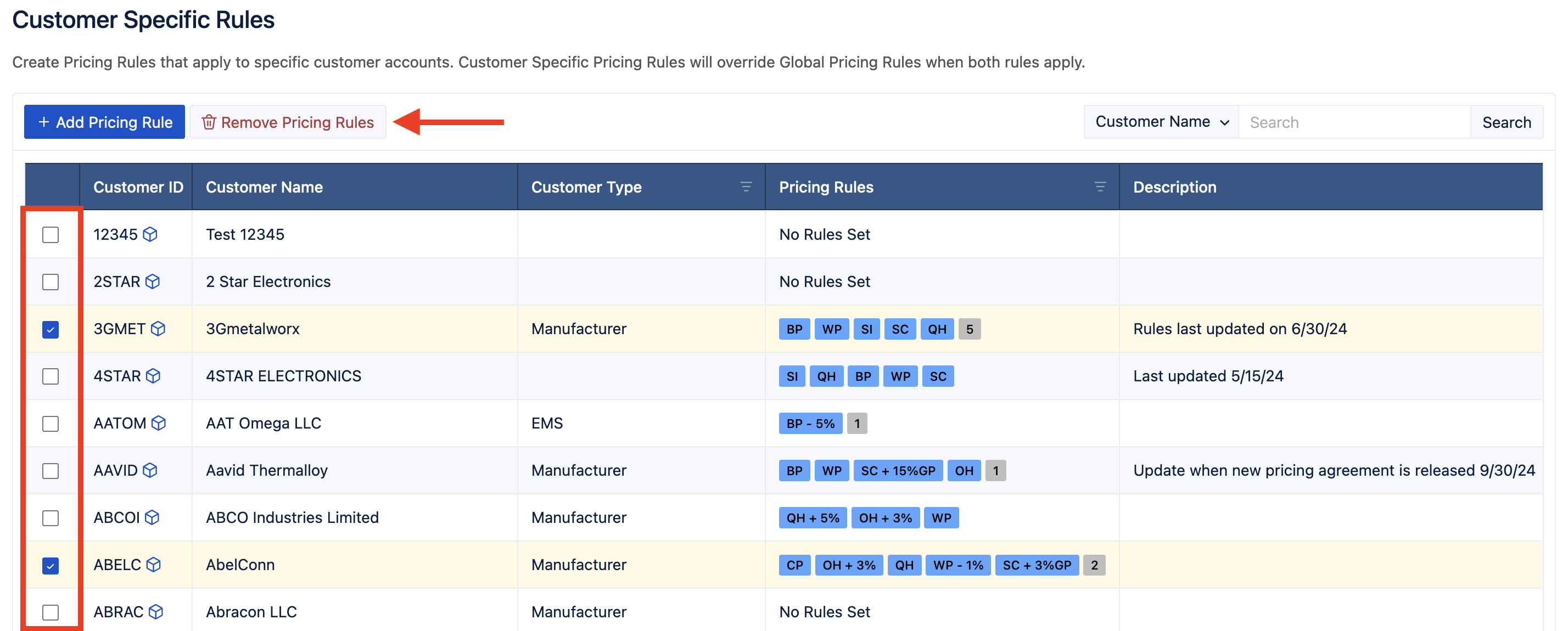Click the gray 1 badge in AAT Omega row
The image size is (1568, 631).
click(x=856, y=424)
